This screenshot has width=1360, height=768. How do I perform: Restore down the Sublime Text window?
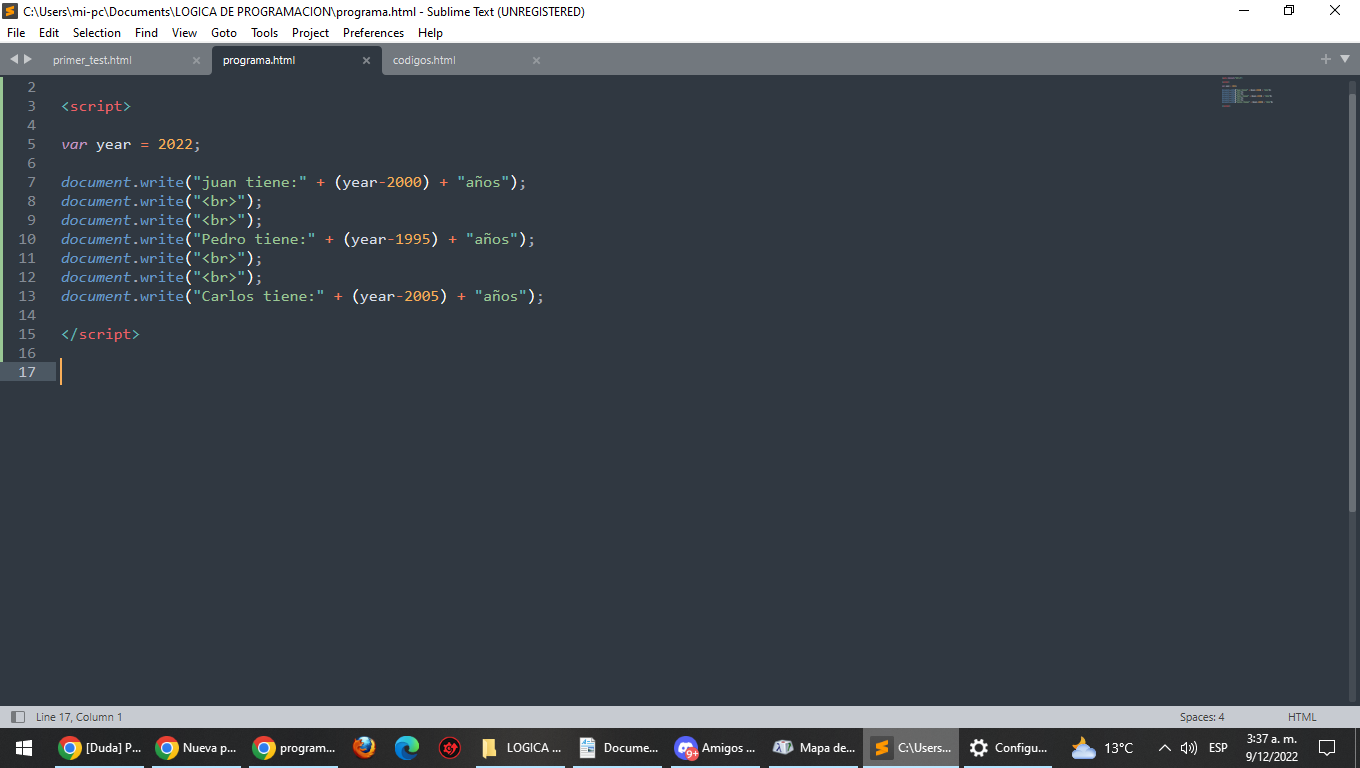(1289, 11)
